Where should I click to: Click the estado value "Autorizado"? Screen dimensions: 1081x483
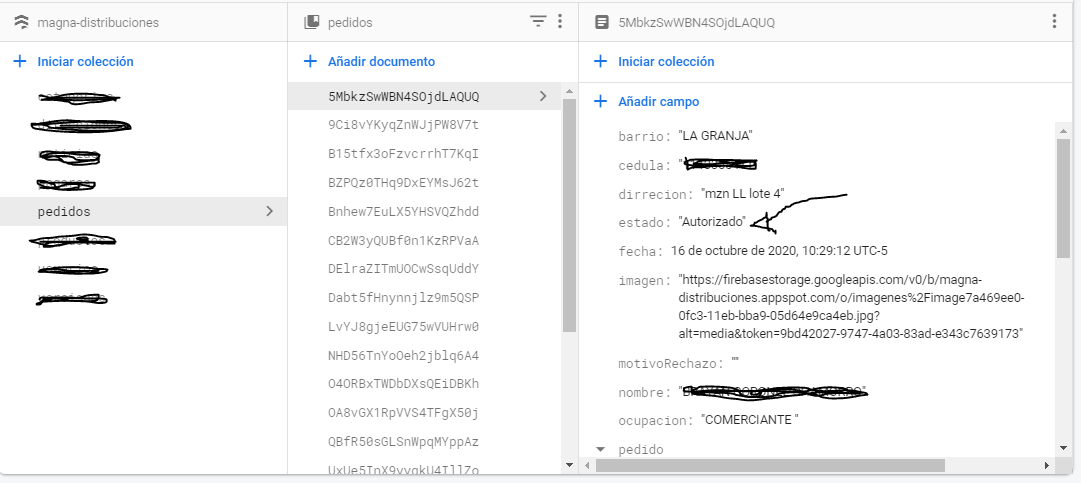pyautogui.click(x=718, y=221)
